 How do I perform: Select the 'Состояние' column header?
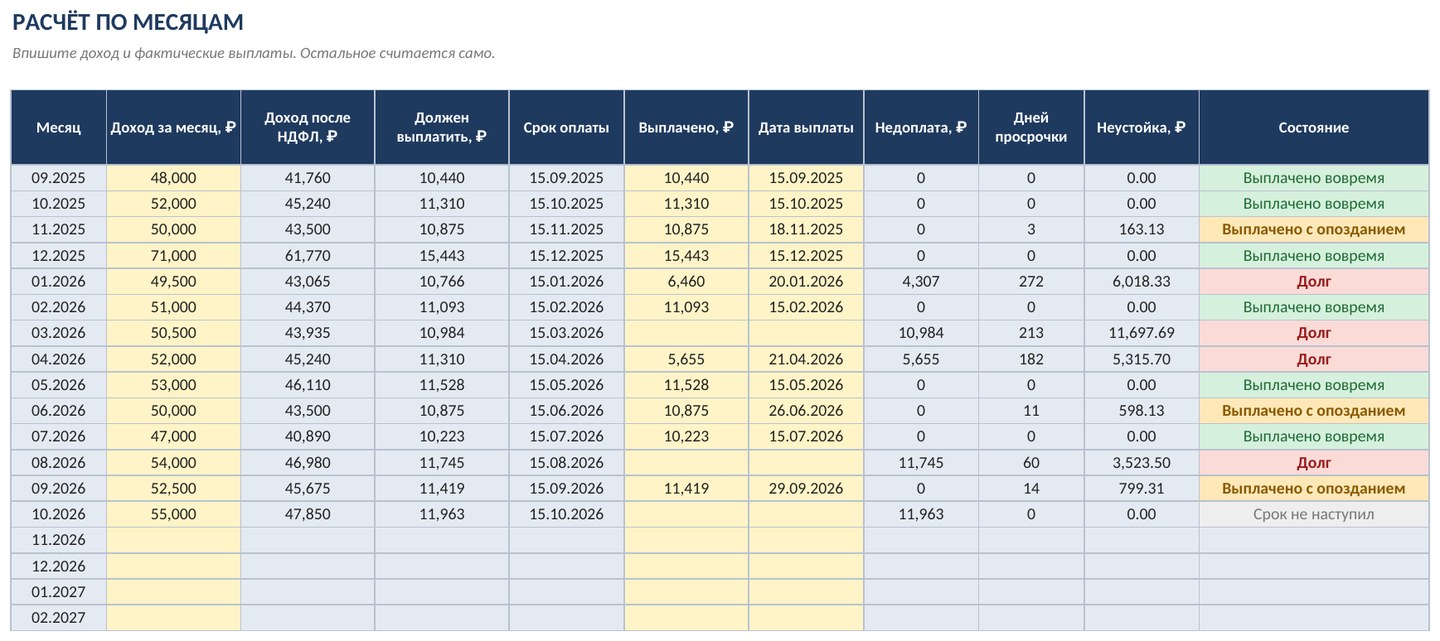1314,128
